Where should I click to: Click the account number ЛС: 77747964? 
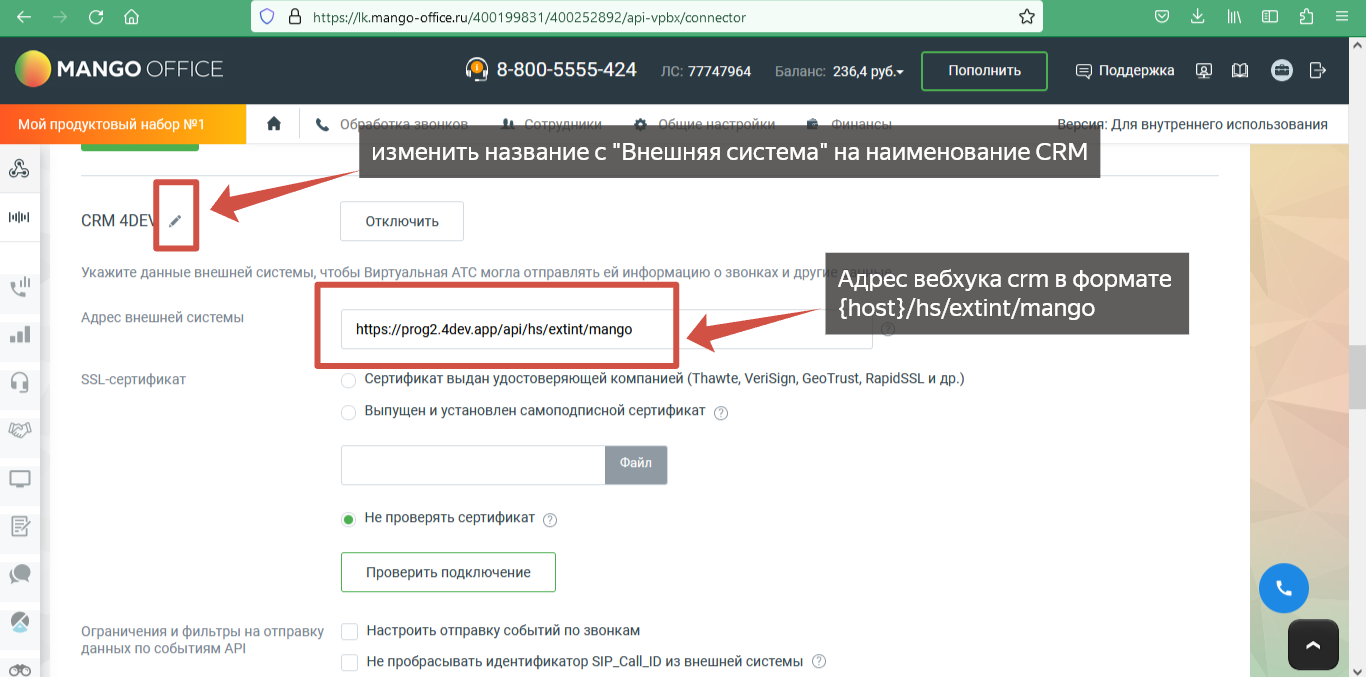coord(706,71)
